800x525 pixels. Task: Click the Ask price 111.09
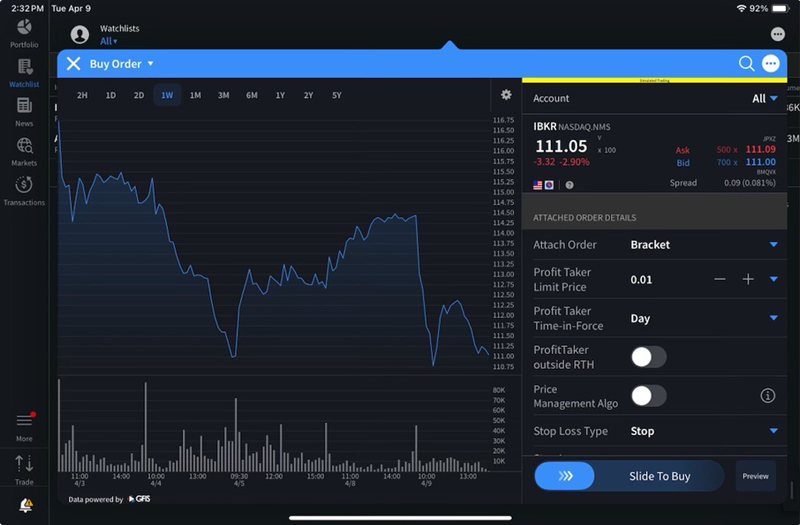coord(761,149)
